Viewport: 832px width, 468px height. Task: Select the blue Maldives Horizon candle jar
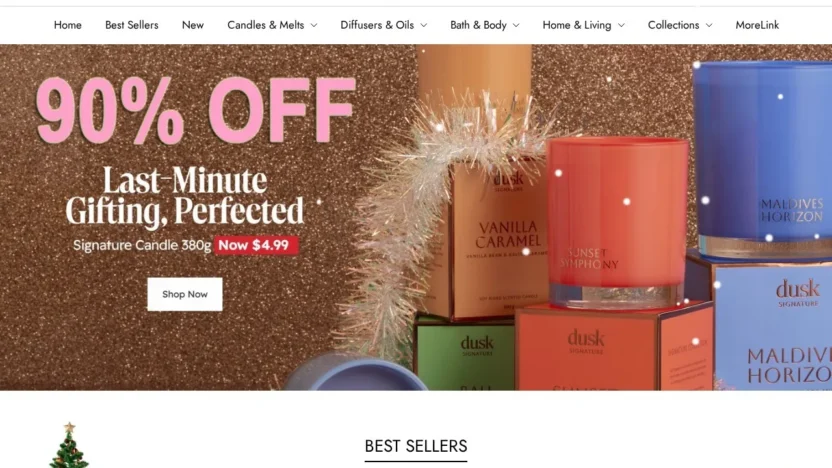tap(763, 159)
